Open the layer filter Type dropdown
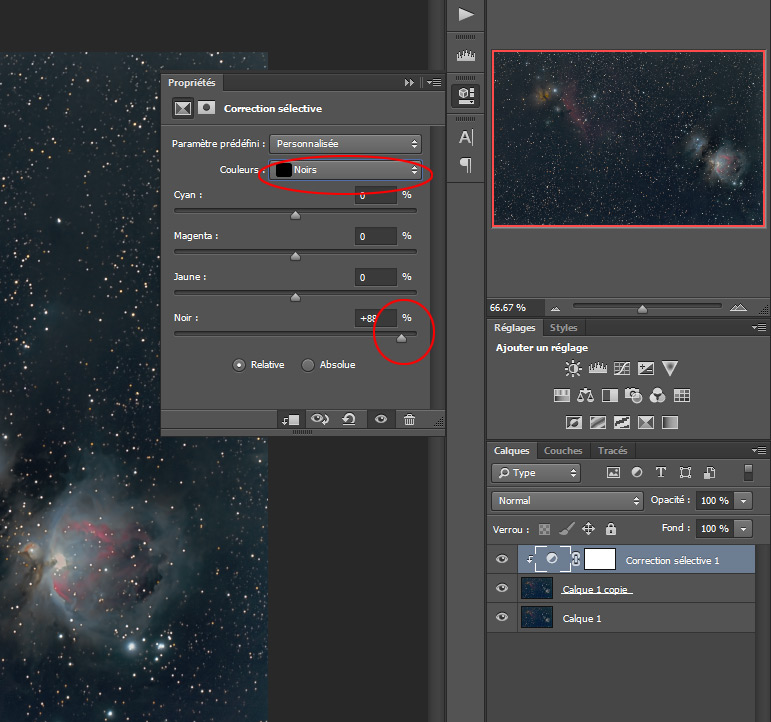Viewport: 771px width, 722px height. [536, 473]
